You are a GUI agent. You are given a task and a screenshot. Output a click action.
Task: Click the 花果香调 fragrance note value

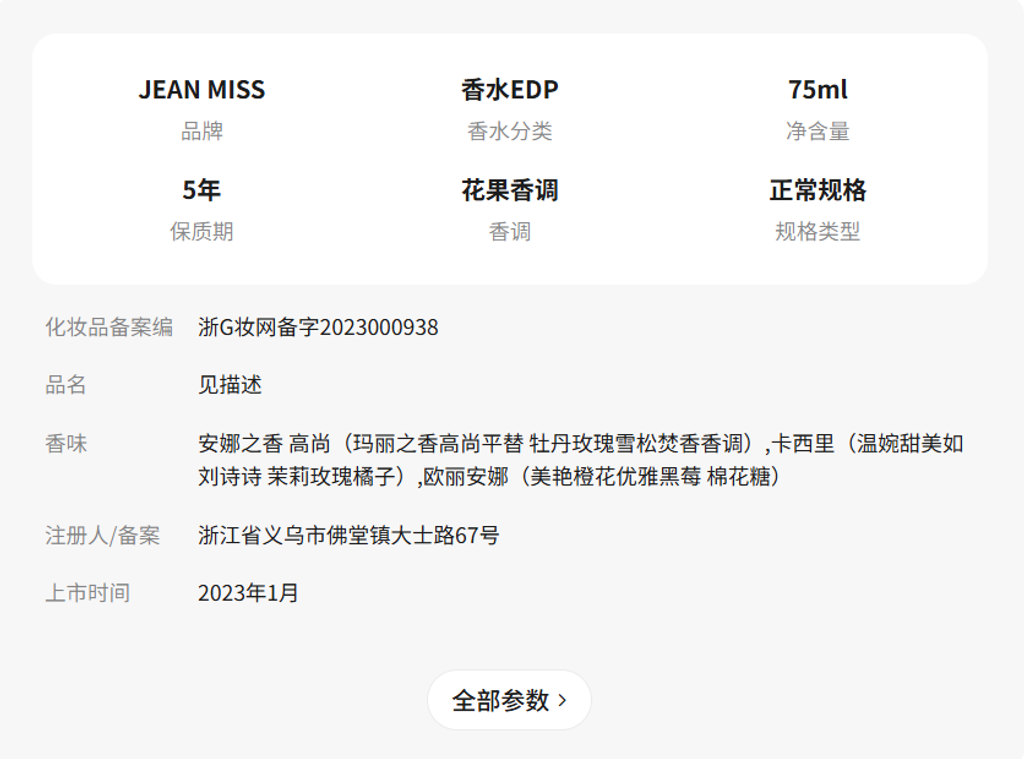(x=510, y=190)
